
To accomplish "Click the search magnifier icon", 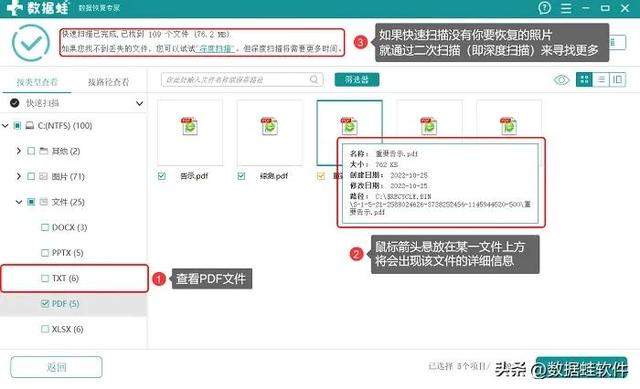I will tap(314, 79).
